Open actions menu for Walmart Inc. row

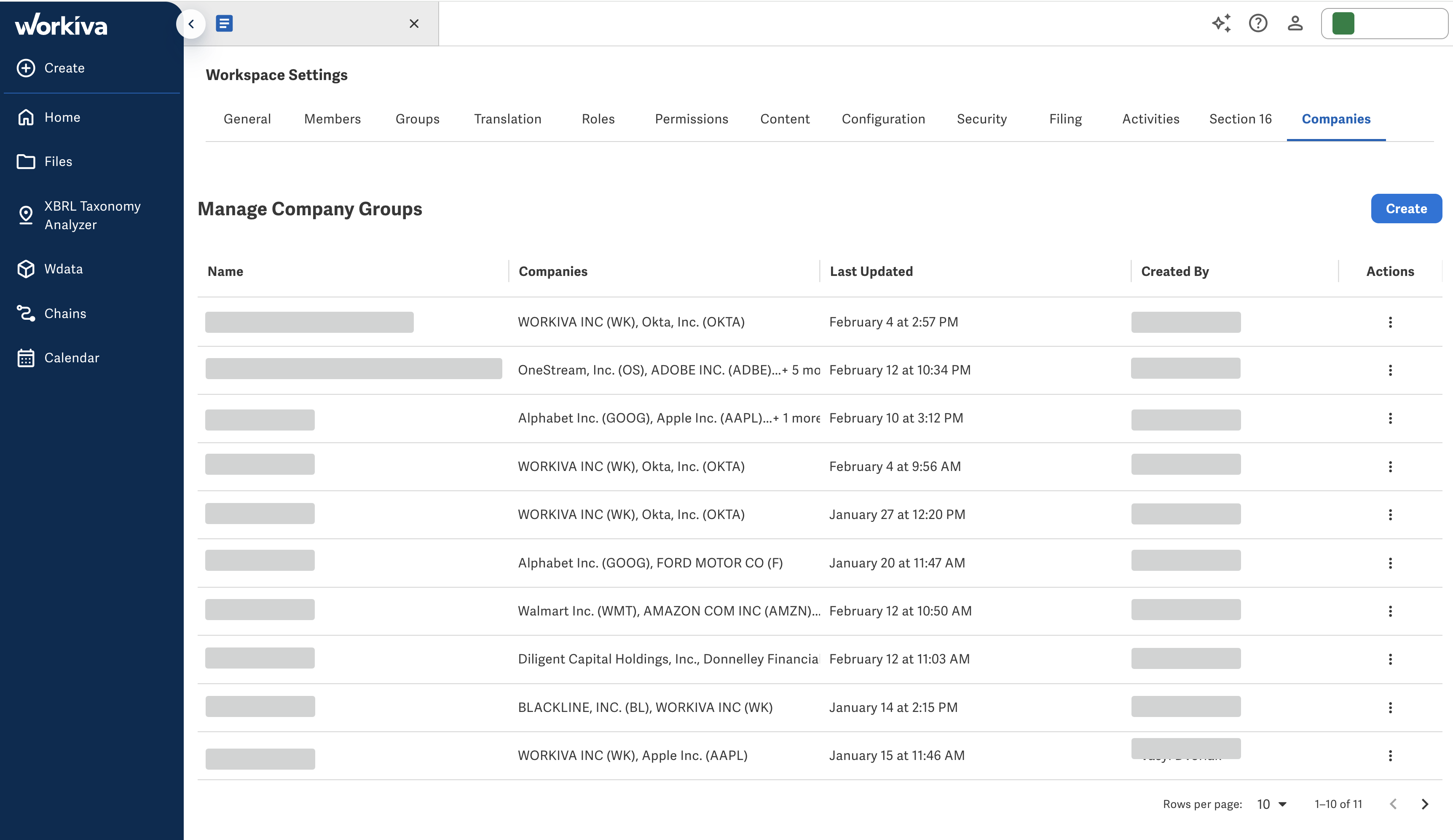1390,611
